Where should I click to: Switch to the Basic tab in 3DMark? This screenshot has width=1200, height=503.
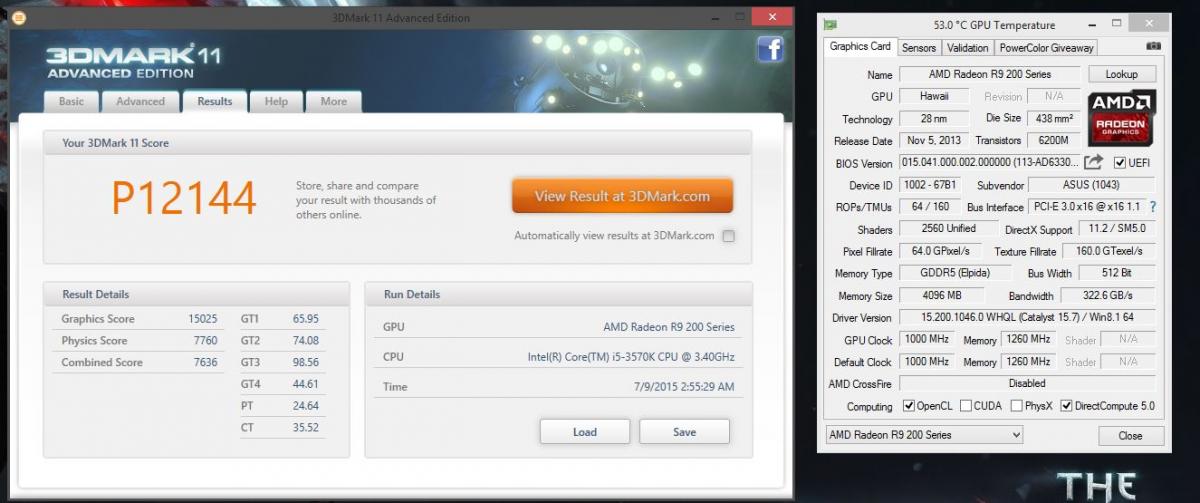71,101
